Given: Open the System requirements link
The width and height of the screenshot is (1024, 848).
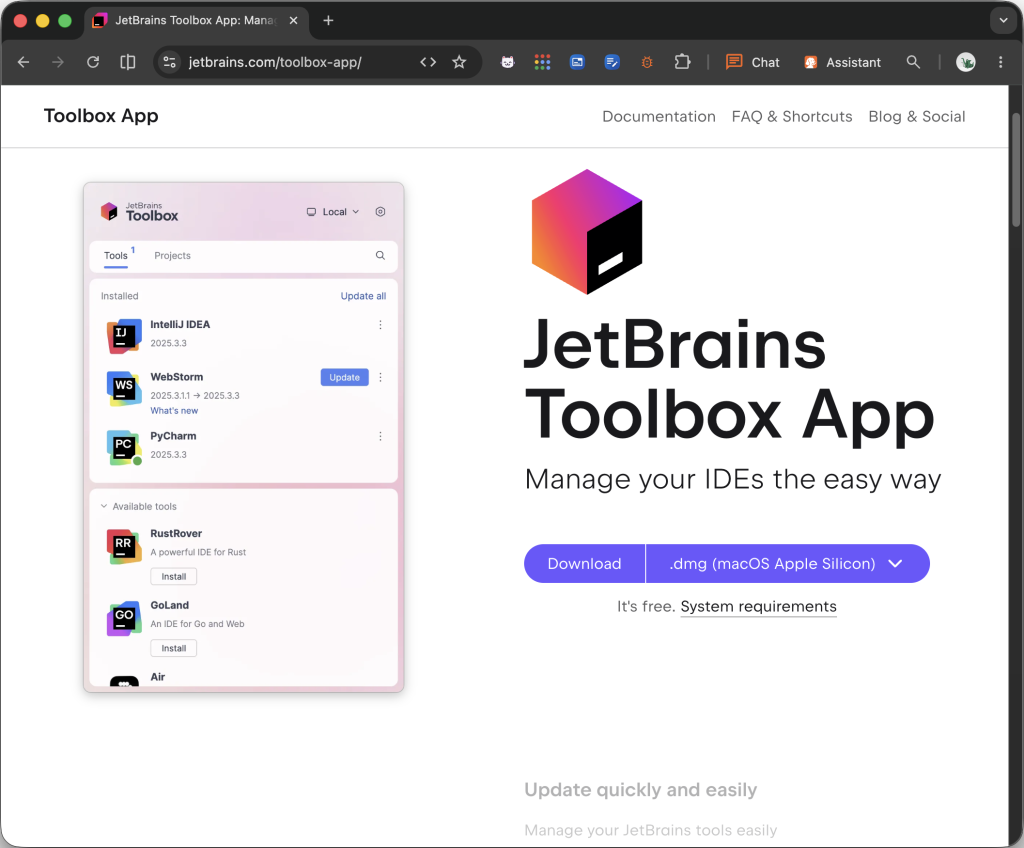Looking at the screenshot, I should tap(758, 606).
